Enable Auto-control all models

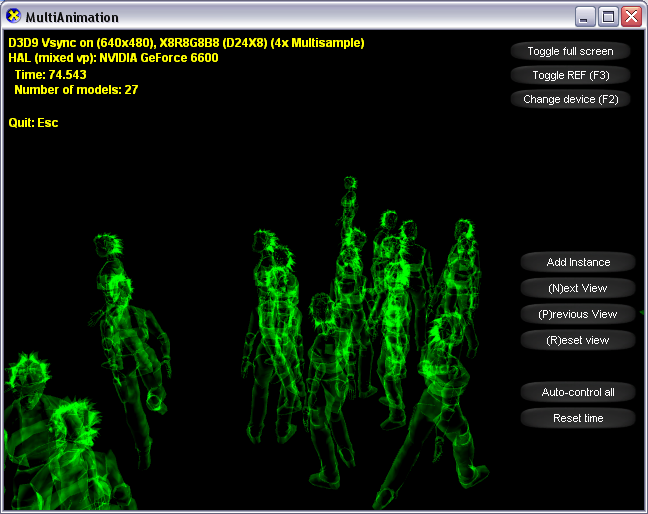pos(578,392)
